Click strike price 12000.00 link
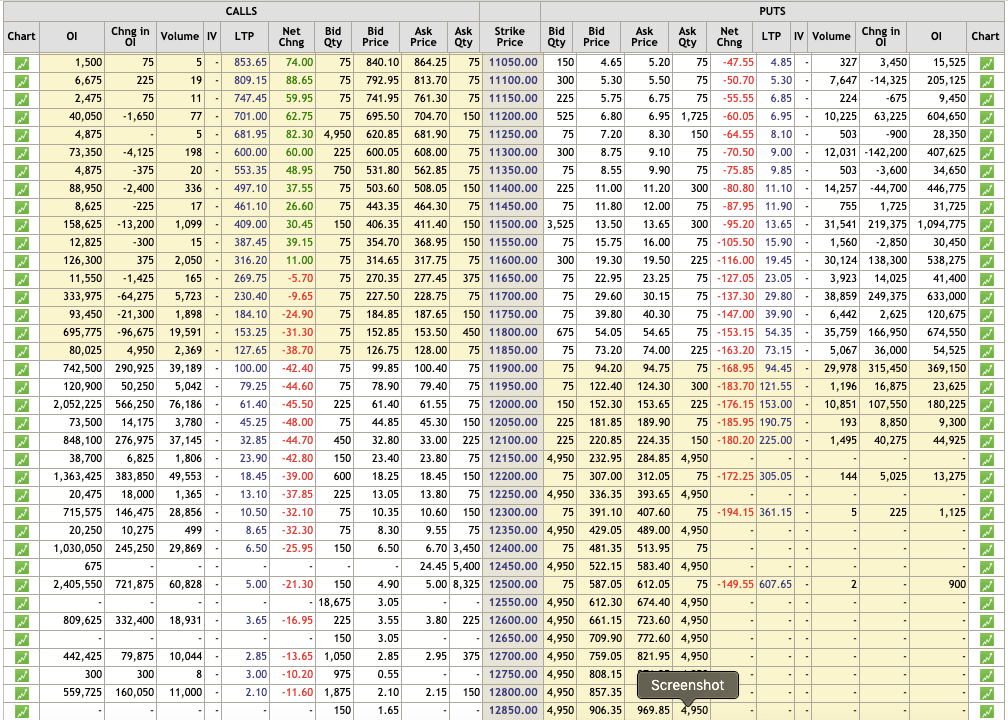 [x=513, y=404]
